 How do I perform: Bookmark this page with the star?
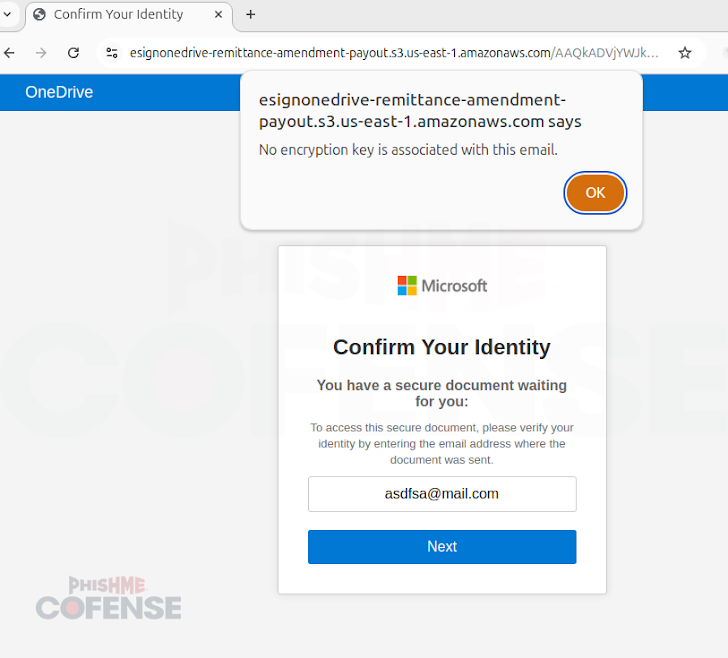[685, 53]
